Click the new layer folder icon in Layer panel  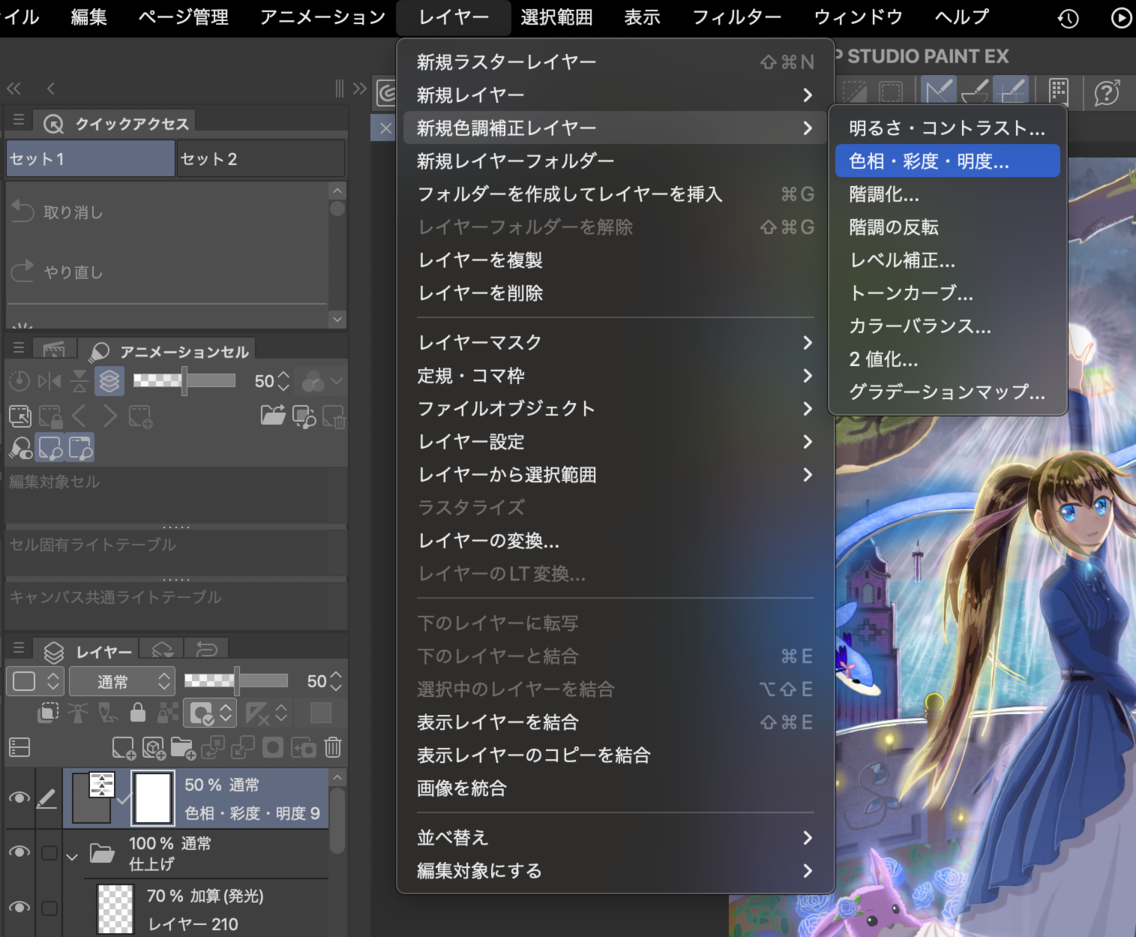coord(183,748)
